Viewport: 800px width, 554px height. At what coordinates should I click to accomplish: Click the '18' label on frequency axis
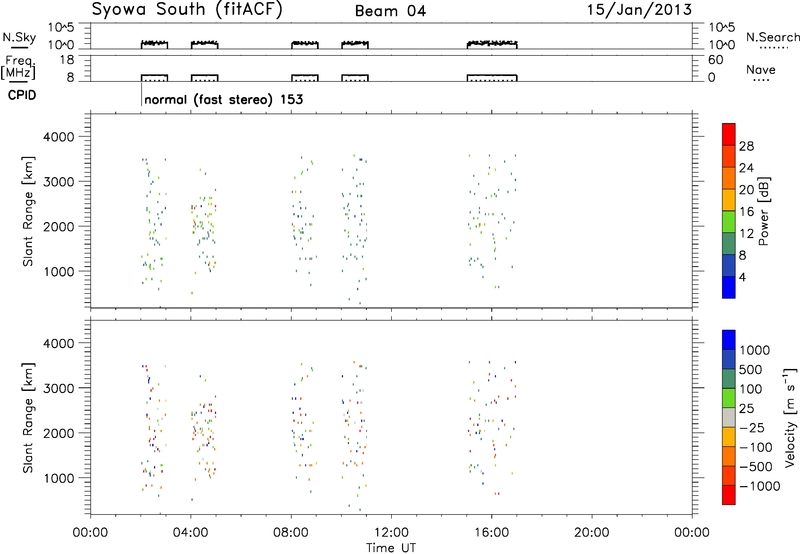point(67,60)
